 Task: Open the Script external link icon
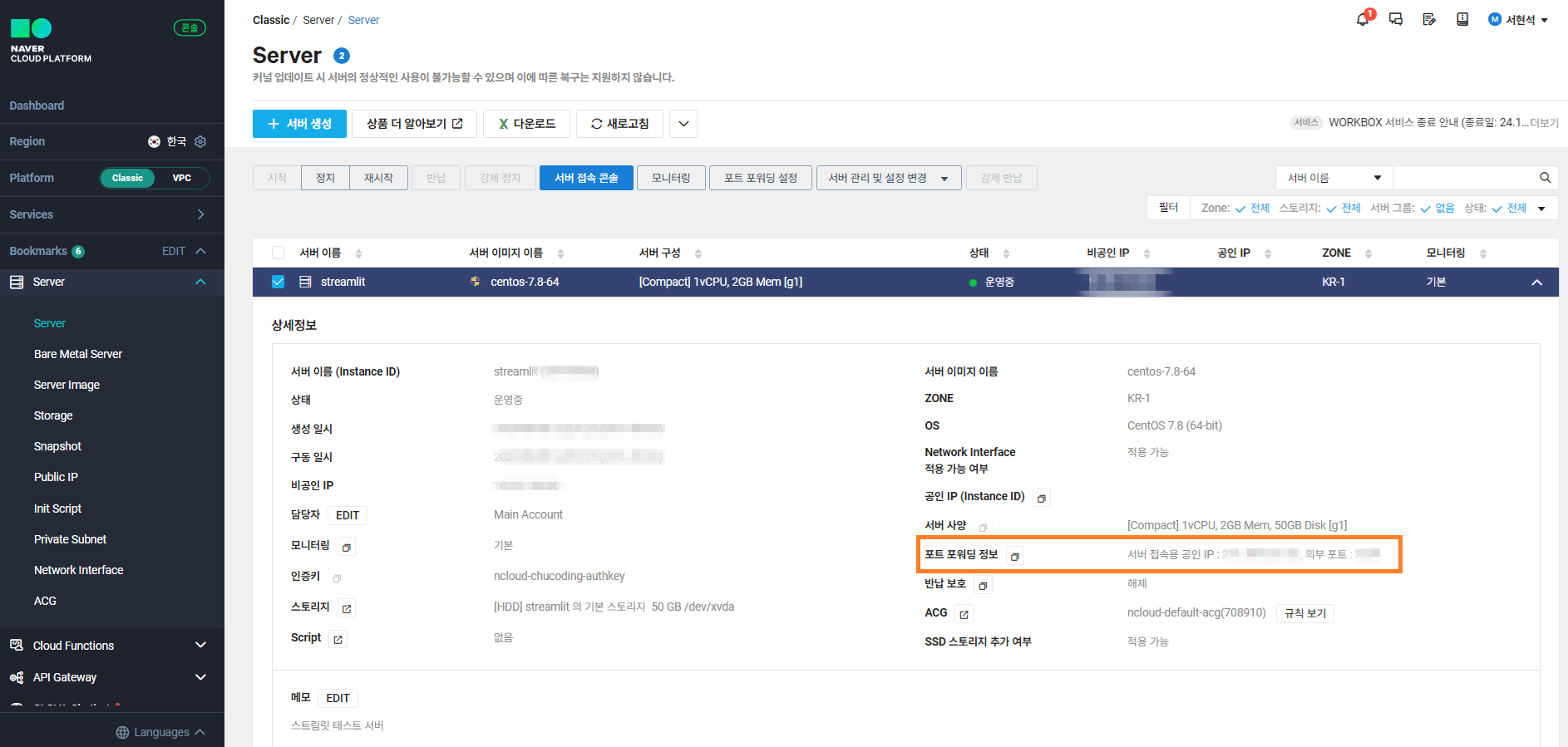click(x=338, y=639)
